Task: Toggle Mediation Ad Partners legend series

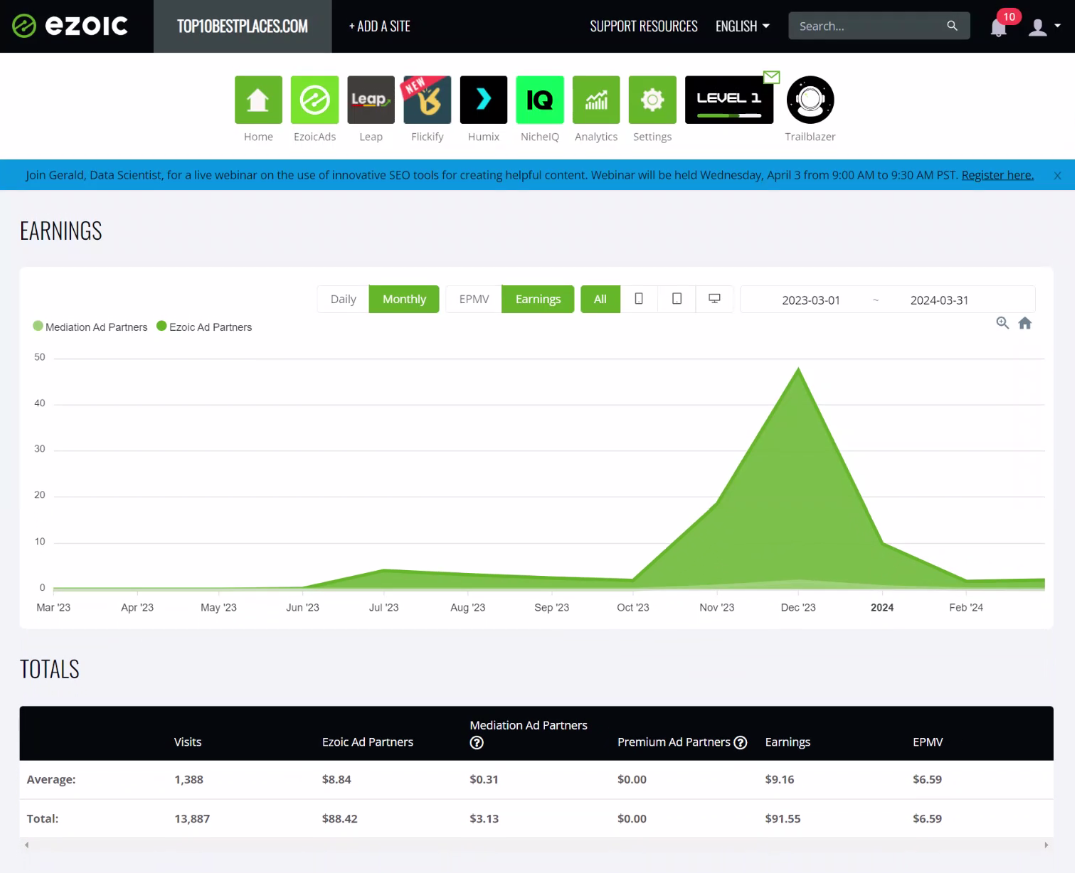Action: (90, 327)
